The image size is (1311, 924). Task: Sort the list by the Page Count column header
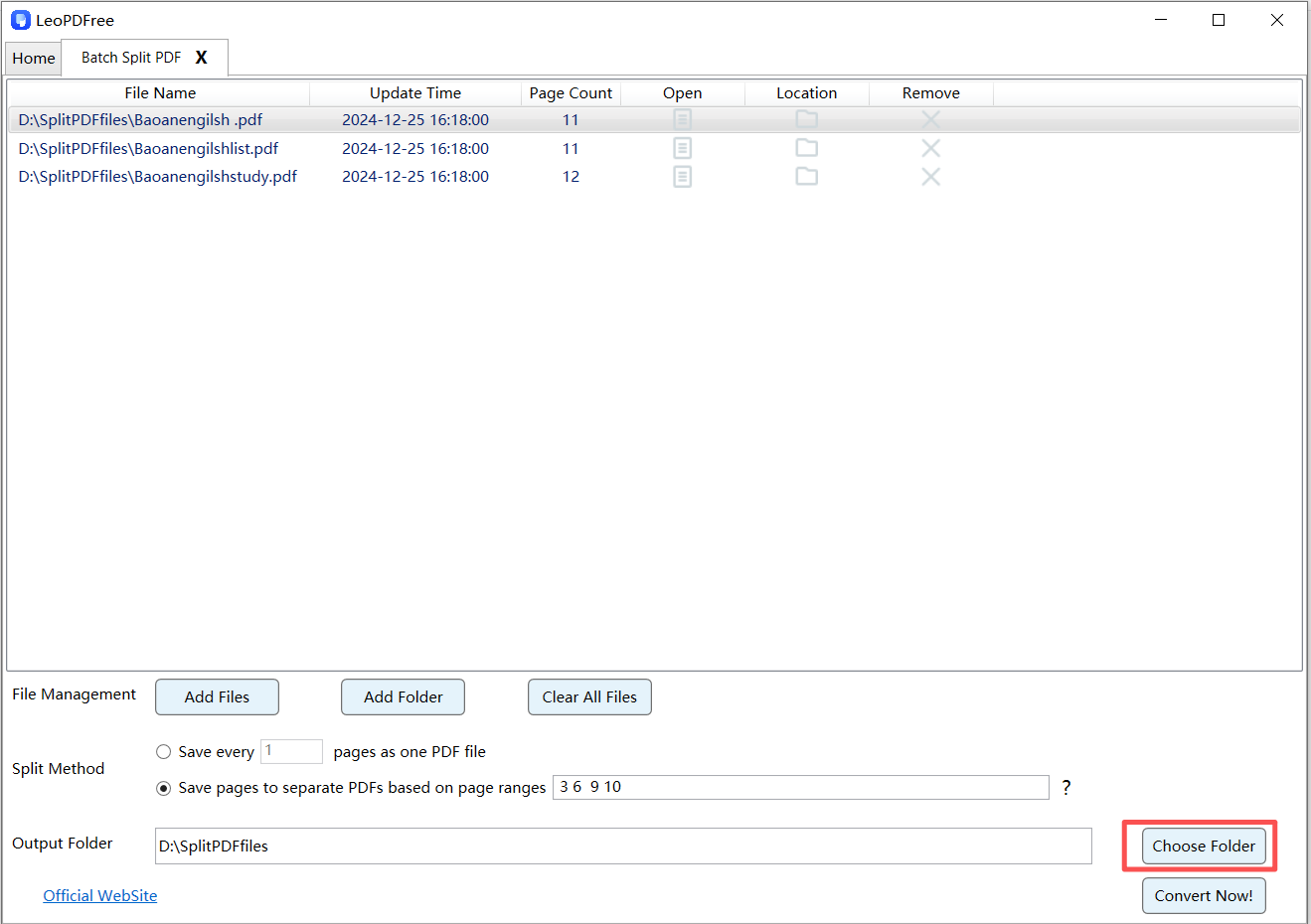coord(571,93)
